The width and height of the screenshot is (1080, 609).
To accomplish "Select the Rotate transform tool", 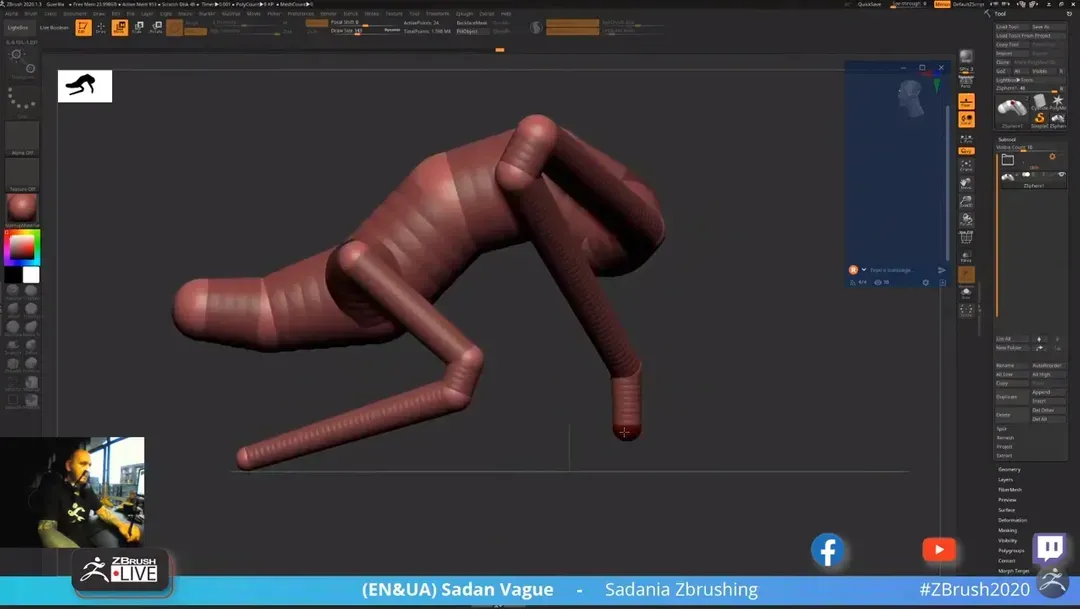I will click(156, 27).
